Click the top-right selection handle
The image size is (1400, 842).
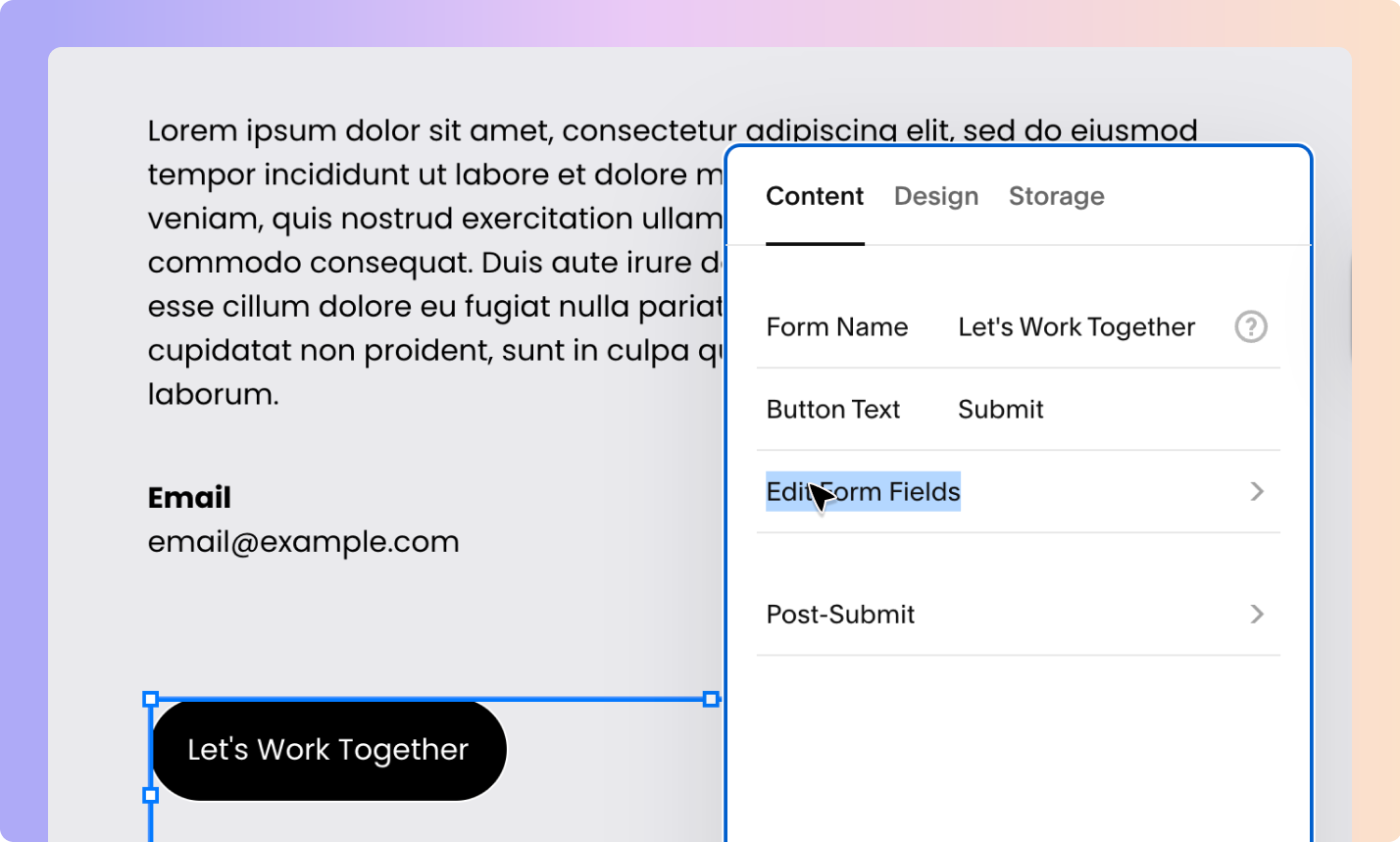[711, 699]
